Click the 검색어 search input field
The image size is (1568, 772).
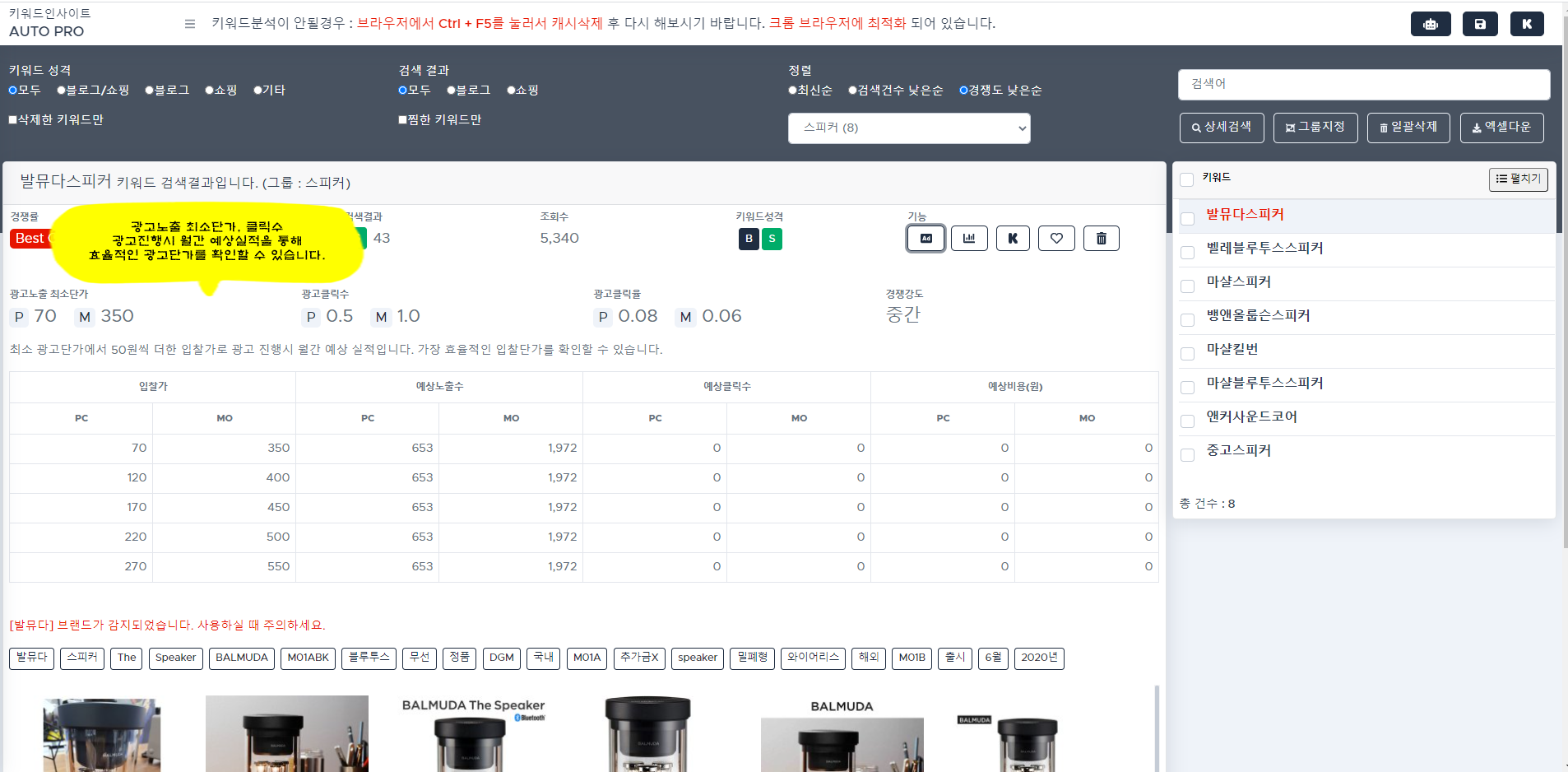click(x=1363, y=84)
